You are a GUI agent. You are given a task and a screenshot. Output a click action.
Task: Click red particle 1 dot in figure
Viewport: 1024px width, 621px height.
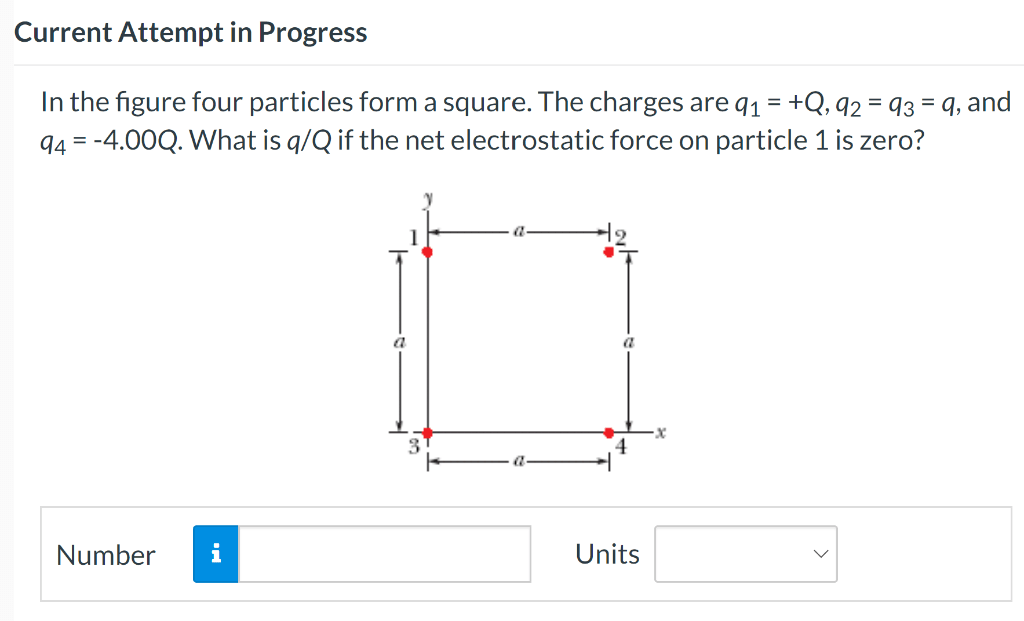[428, 252]
